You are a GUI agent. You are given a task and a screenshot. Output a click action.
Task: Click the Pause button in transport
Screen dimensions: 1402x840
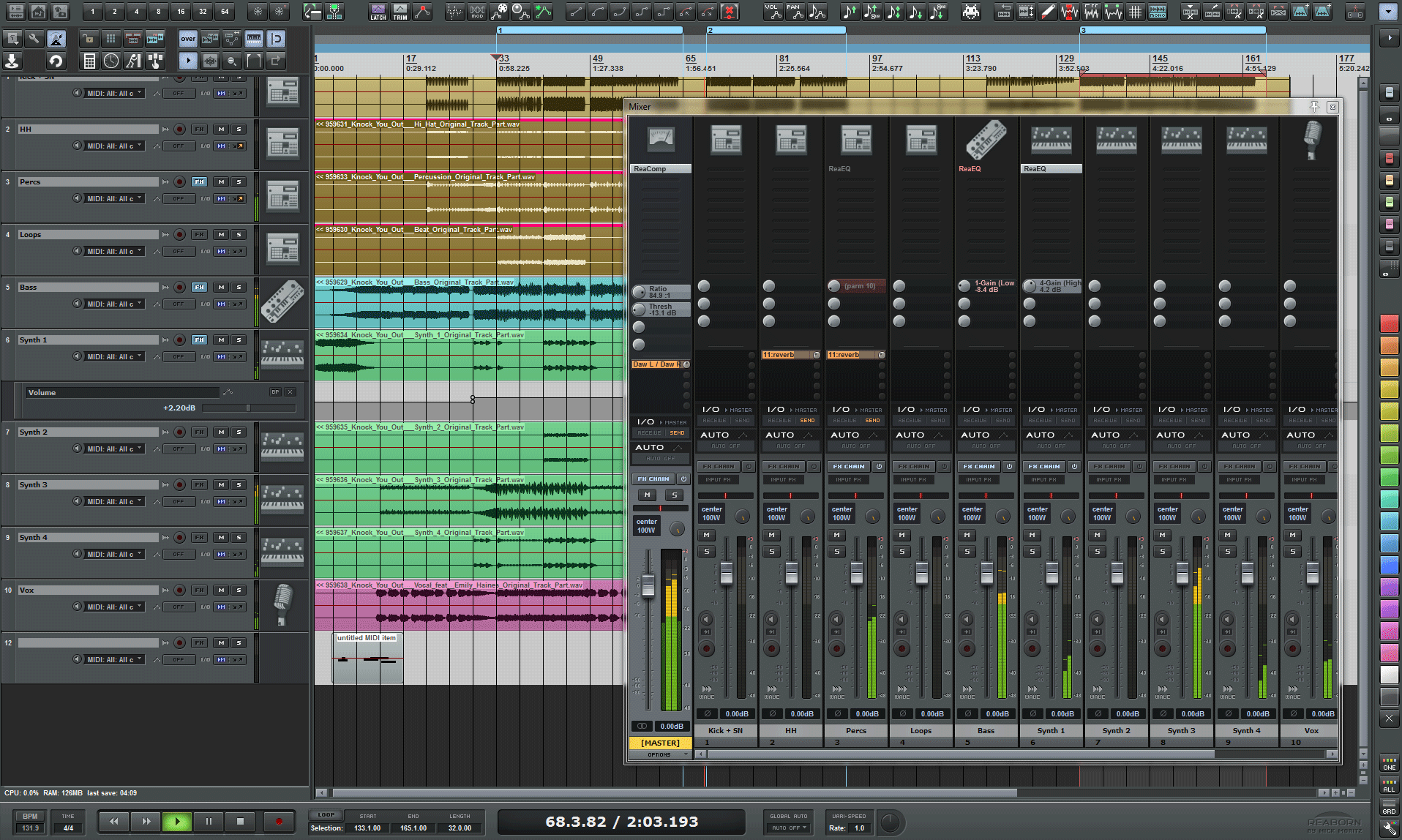(209, 822)
